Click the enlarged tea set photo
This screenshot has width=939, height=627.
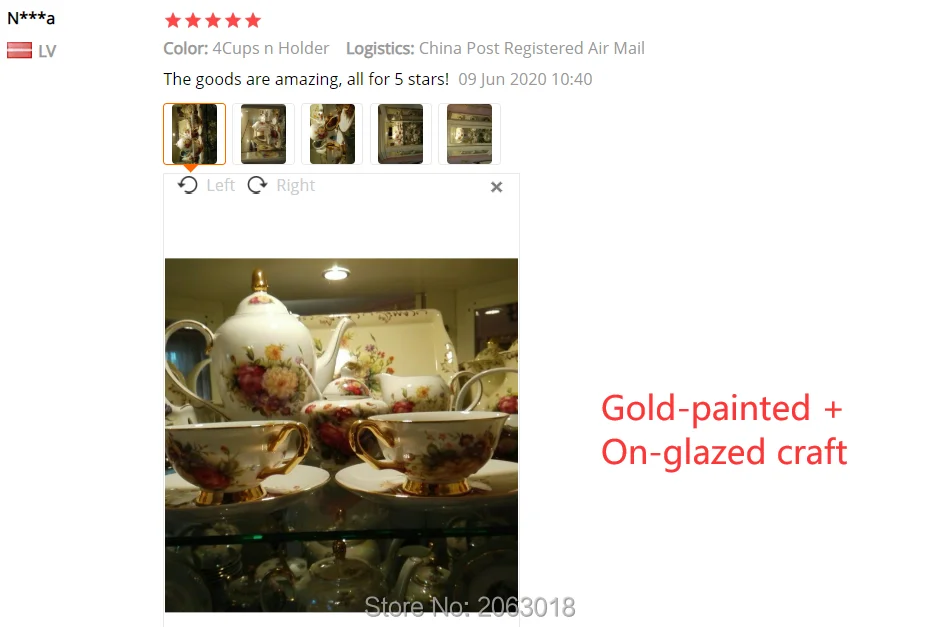(x=341, y=435)
